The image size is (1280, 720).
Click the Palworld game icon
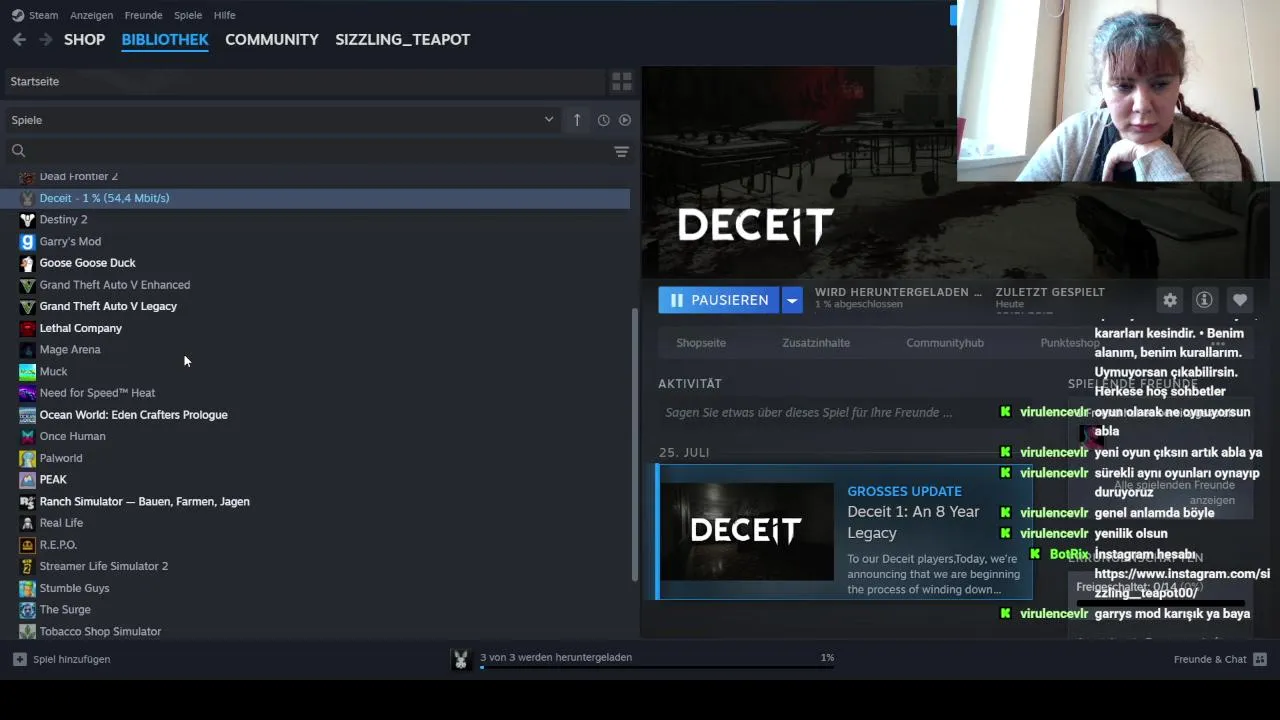(x=27, y=458)
